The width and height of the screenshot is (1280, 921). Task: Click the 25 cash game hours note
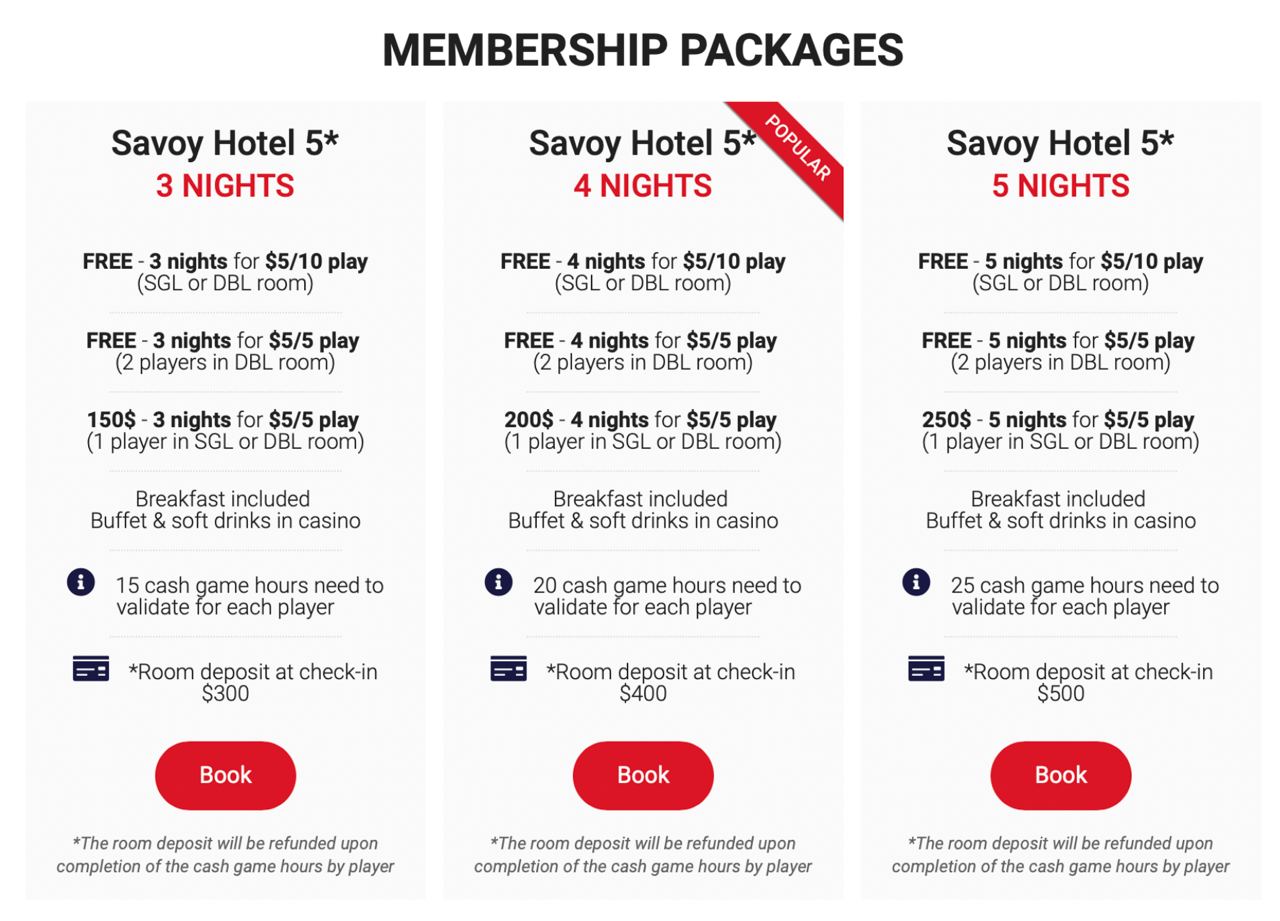pyautogui.click(x=1084, y=596)
